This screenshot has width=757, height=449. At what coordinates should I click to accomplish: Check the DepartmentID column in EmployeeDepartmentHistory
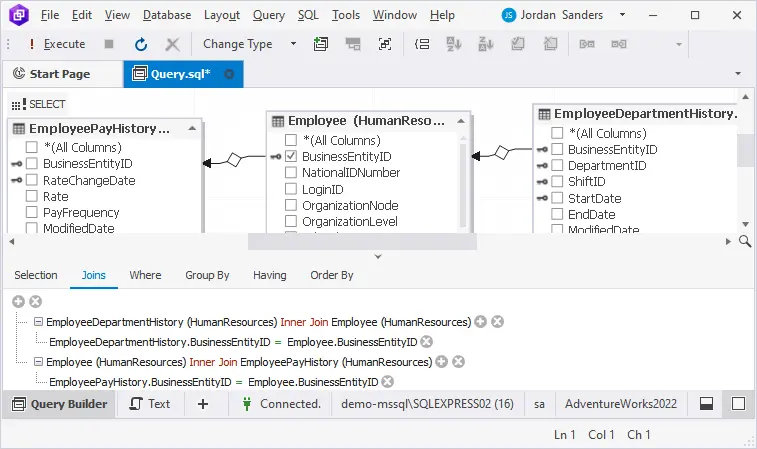click(x=557, y=165)
